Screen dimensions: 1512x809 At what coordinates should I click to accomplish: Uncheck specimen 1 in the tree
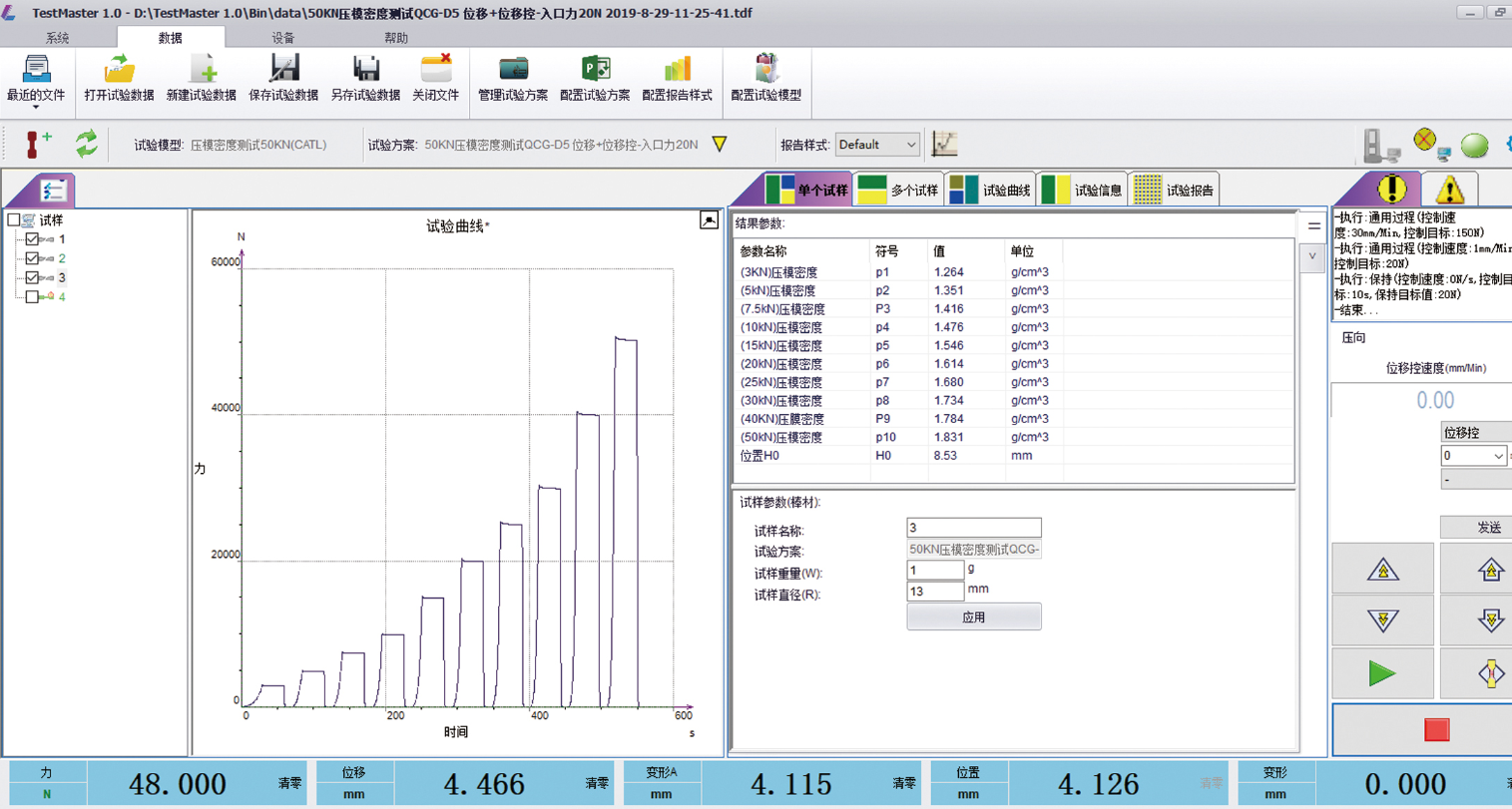pyautogui.click(x=33, y=239)
